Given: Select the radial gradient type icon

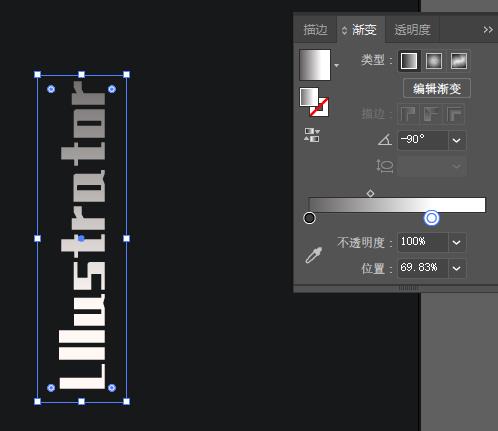Looking at the screenshot, I should (x=434, y=61).
